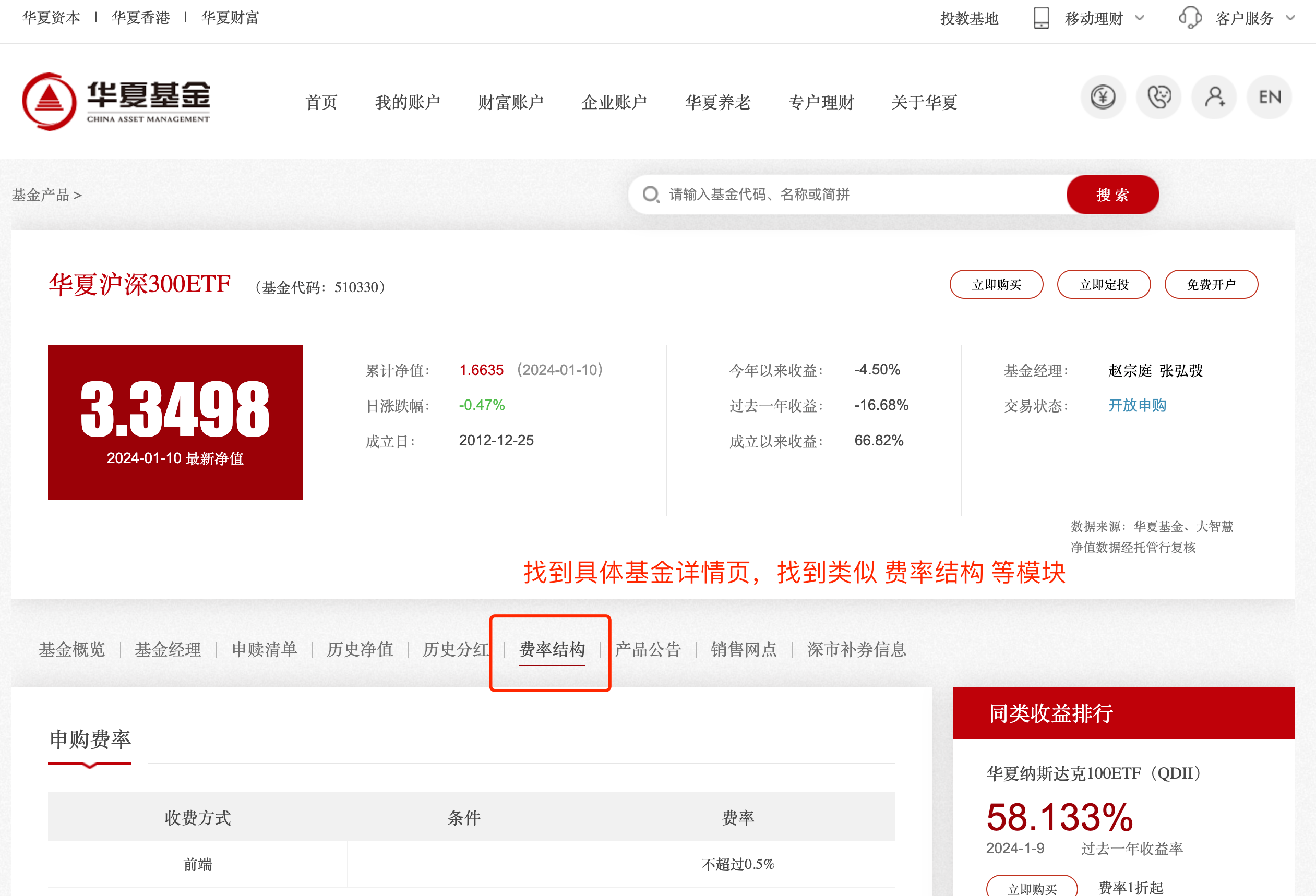The height and width of the screenshot is (896, 1316).
Task: Click the 收费方式 column header
Action: click(198, 817)
